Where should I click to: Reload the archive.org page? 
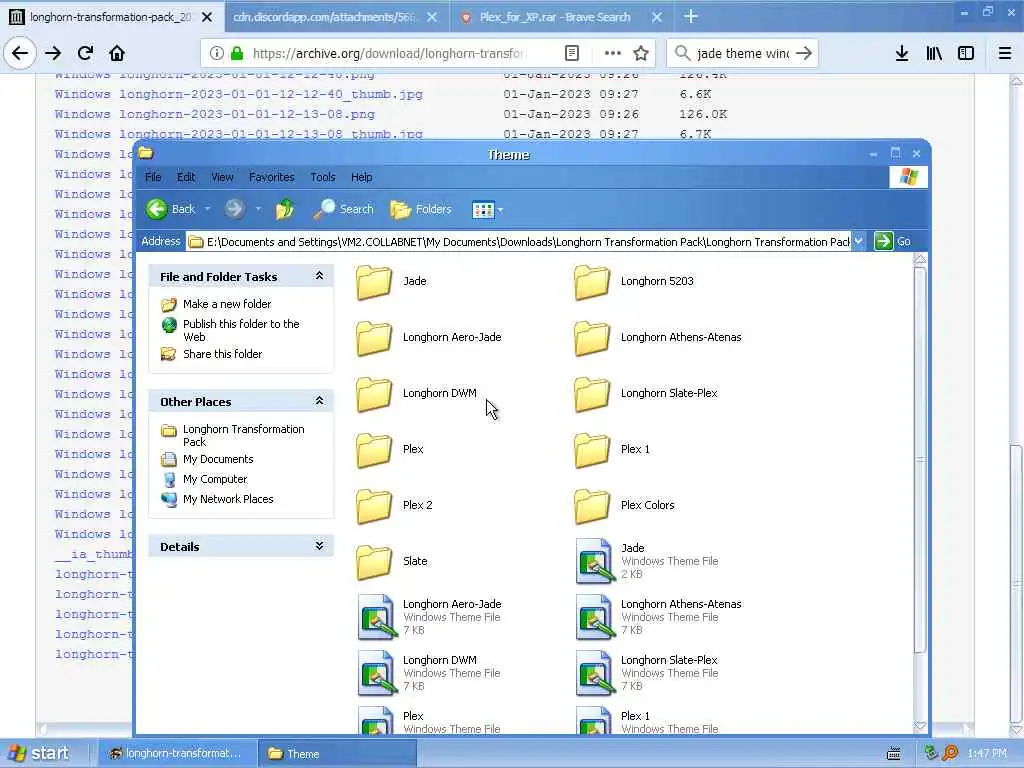coord(85,53)
